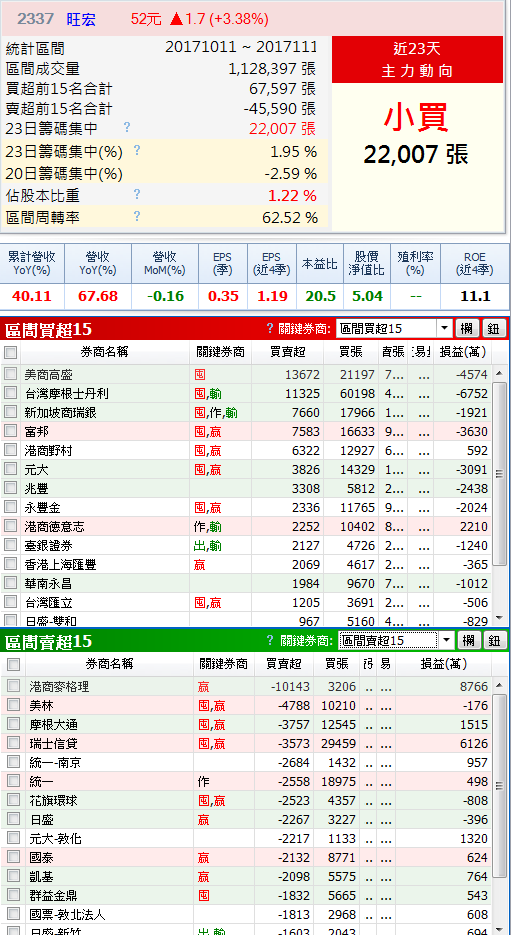511x935 pixels.
Task: Click help icon beside 23日籌碼集中(%)
Action: (x=137, y=150)
